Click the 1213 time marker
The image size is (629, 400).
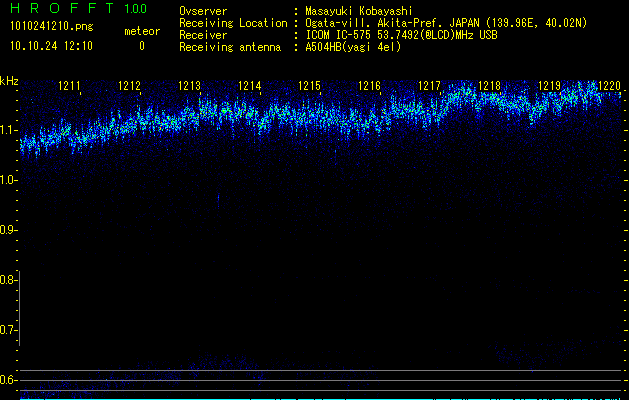pos(189,86)
